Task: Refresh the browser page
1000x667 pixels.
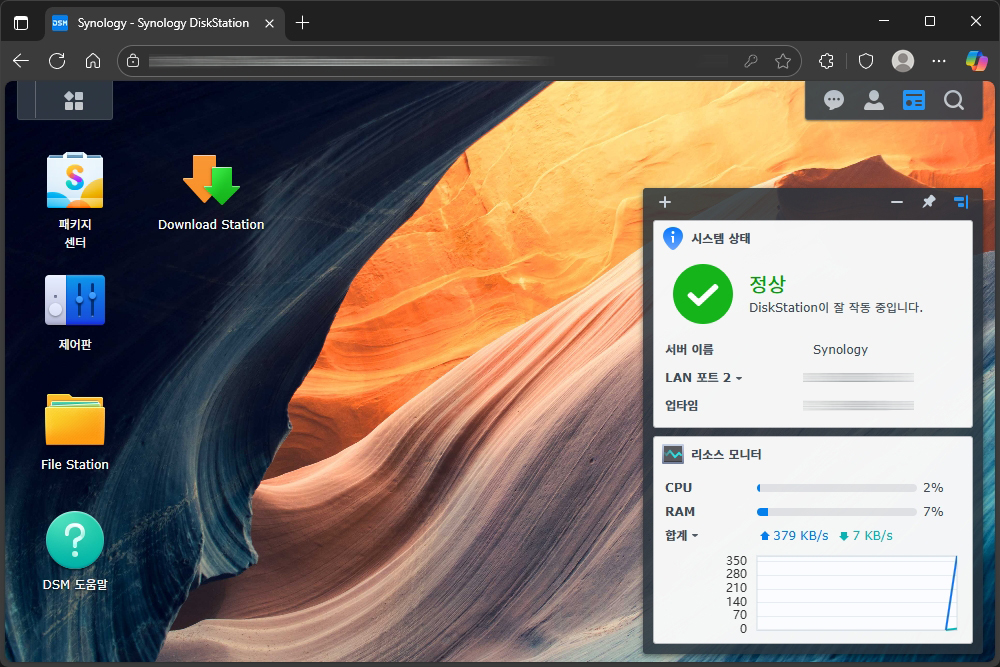Action: (x=57, y=61)
